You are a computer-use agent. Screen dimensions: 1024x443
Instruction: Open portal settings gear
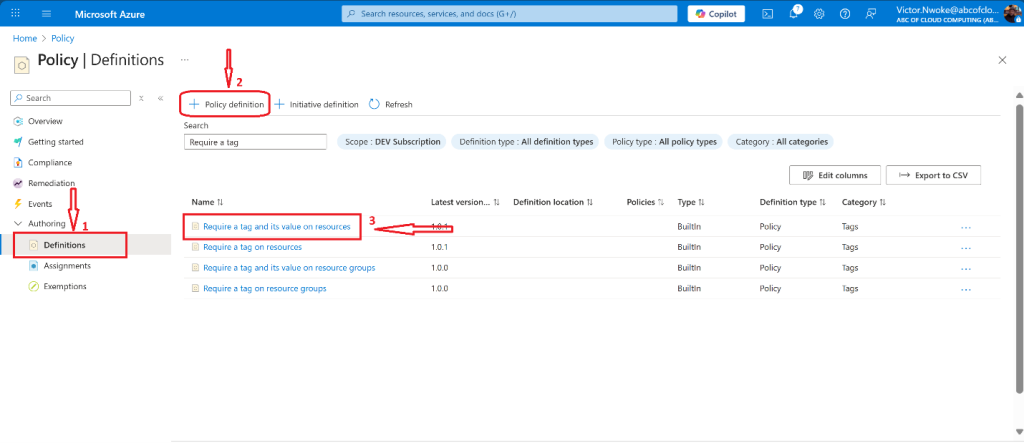tap(819, 14)
